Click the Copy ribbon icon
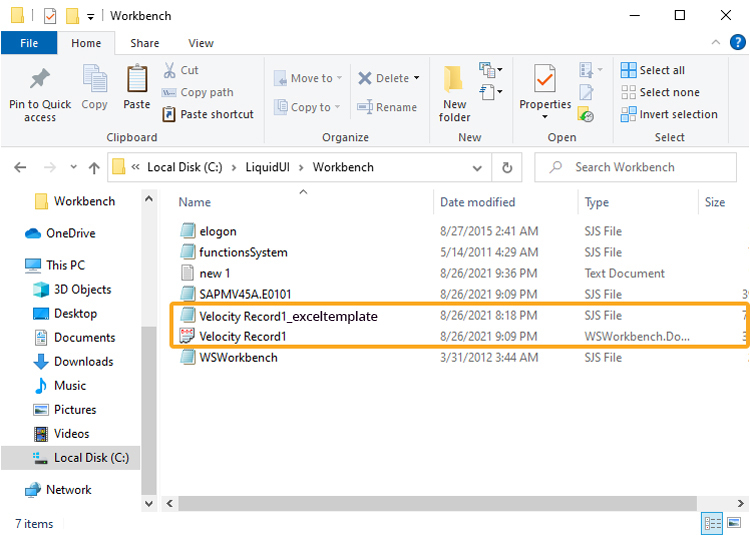 [x=94, y=79]
